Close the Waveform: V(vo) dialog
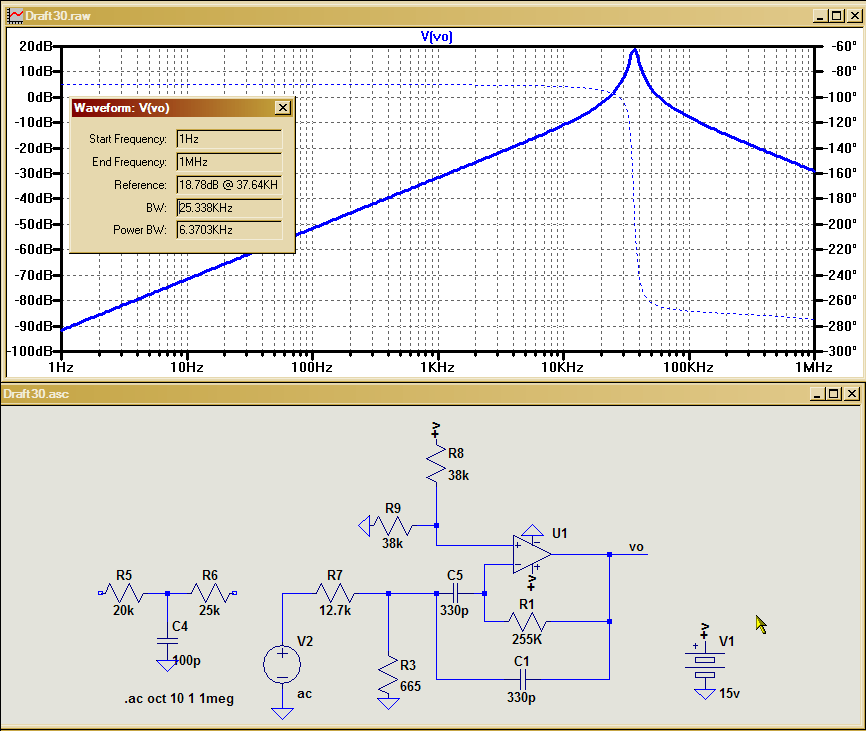 pyautogui.click(x=283, y=108)
